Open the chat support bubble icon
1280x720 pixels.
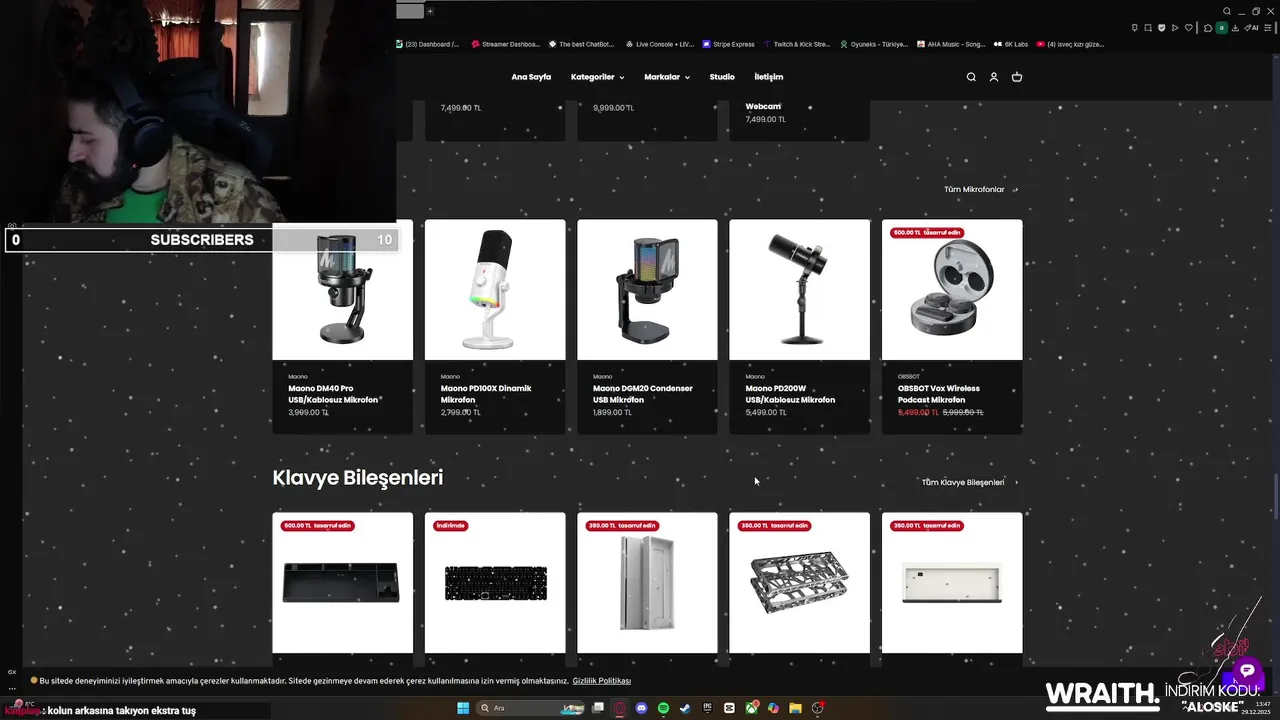coord(1247,671)
